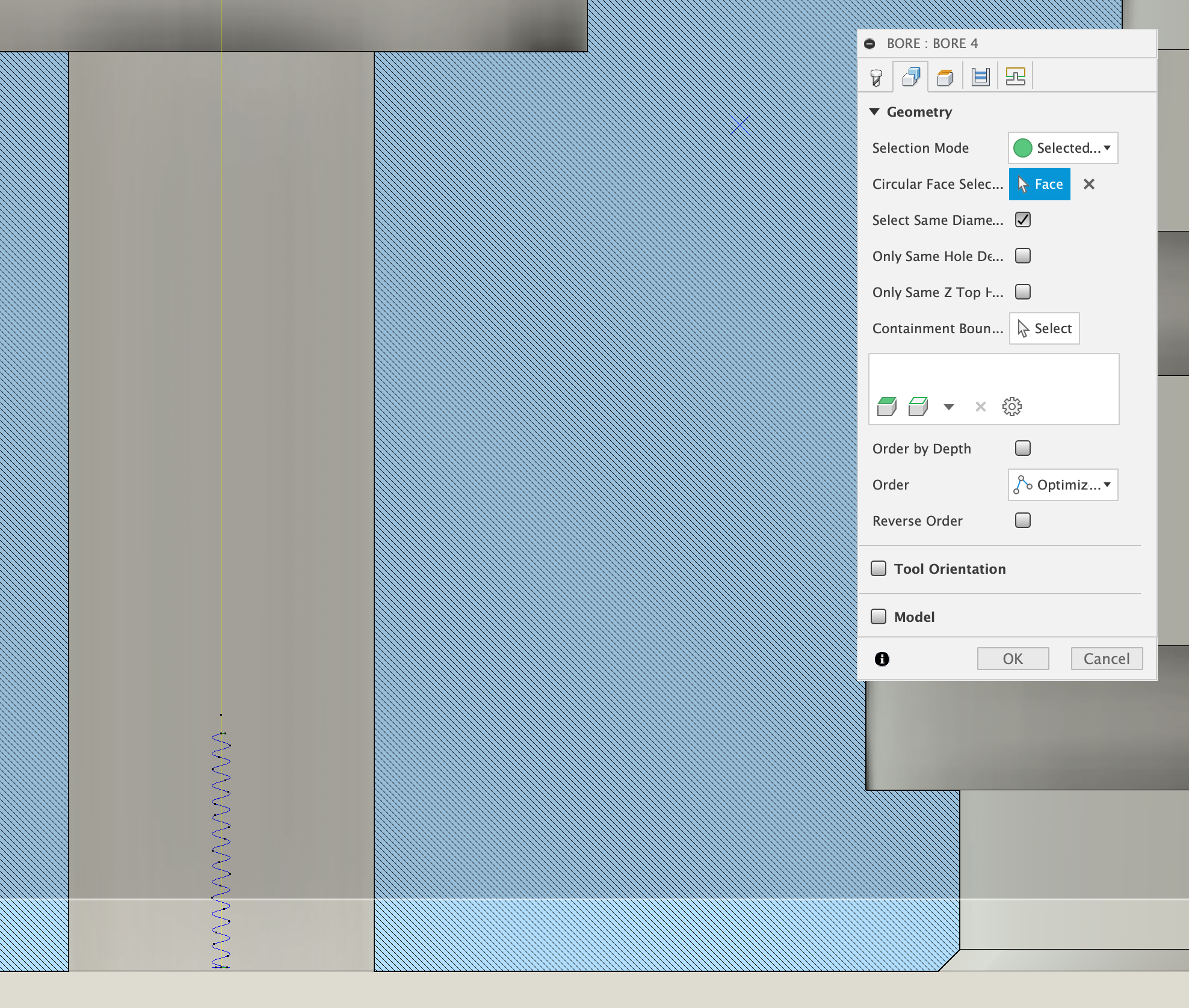
Task: Click the blue Face selection button
Action: pos(1039,184)
